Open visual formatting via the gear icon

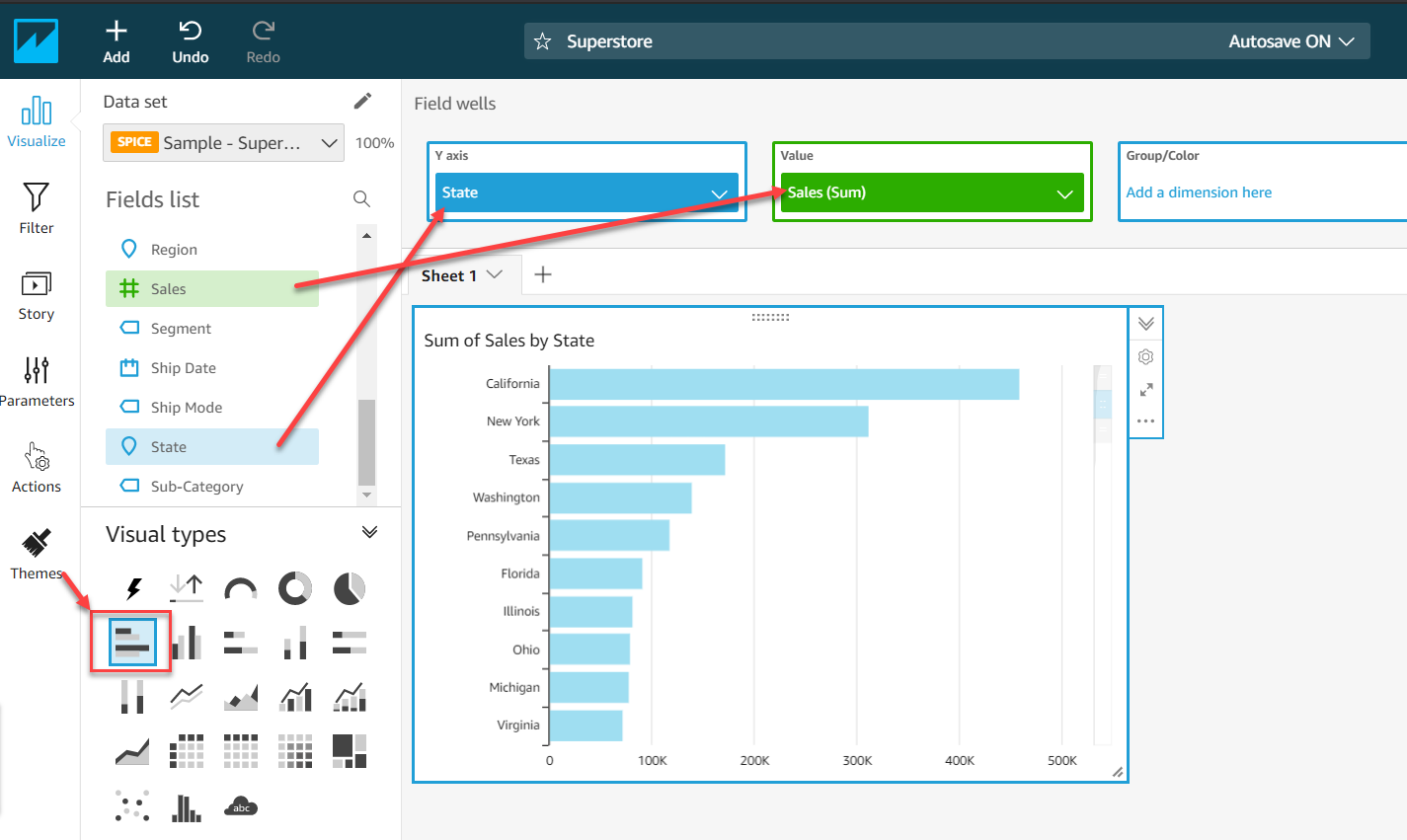point(1145,356)
